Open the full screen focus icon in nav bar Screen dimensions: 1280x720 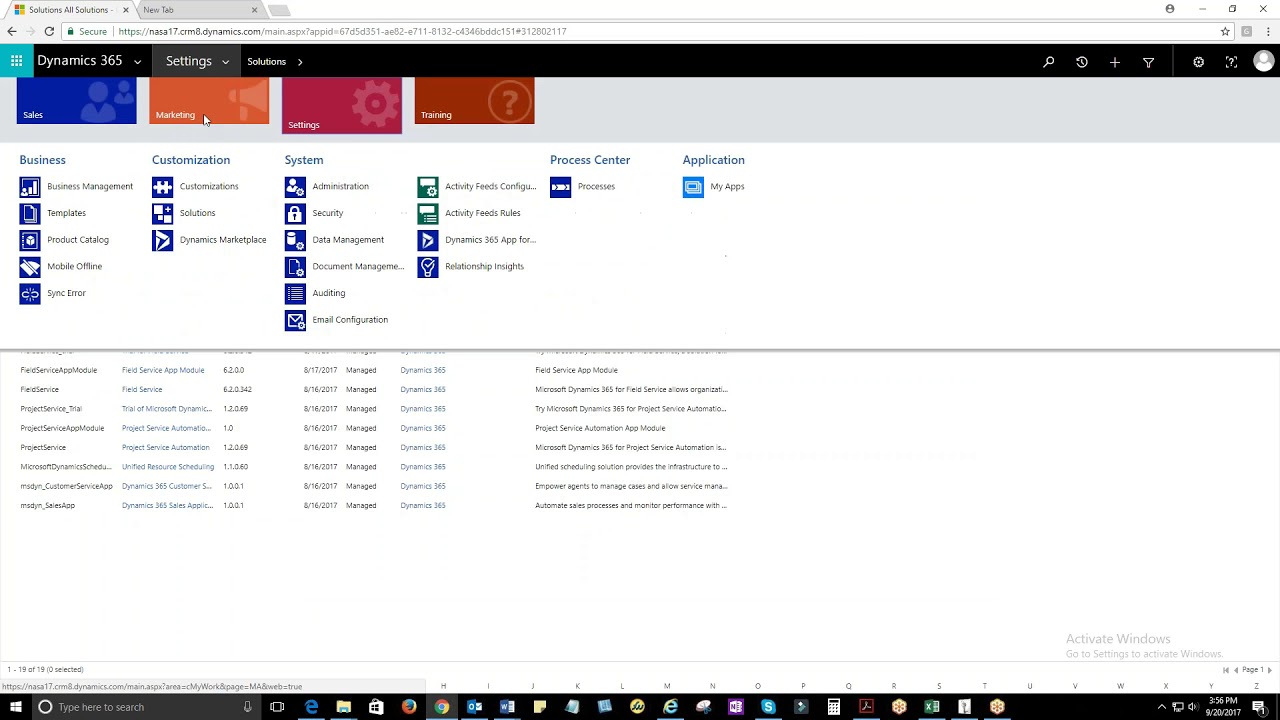[1231, 62]
